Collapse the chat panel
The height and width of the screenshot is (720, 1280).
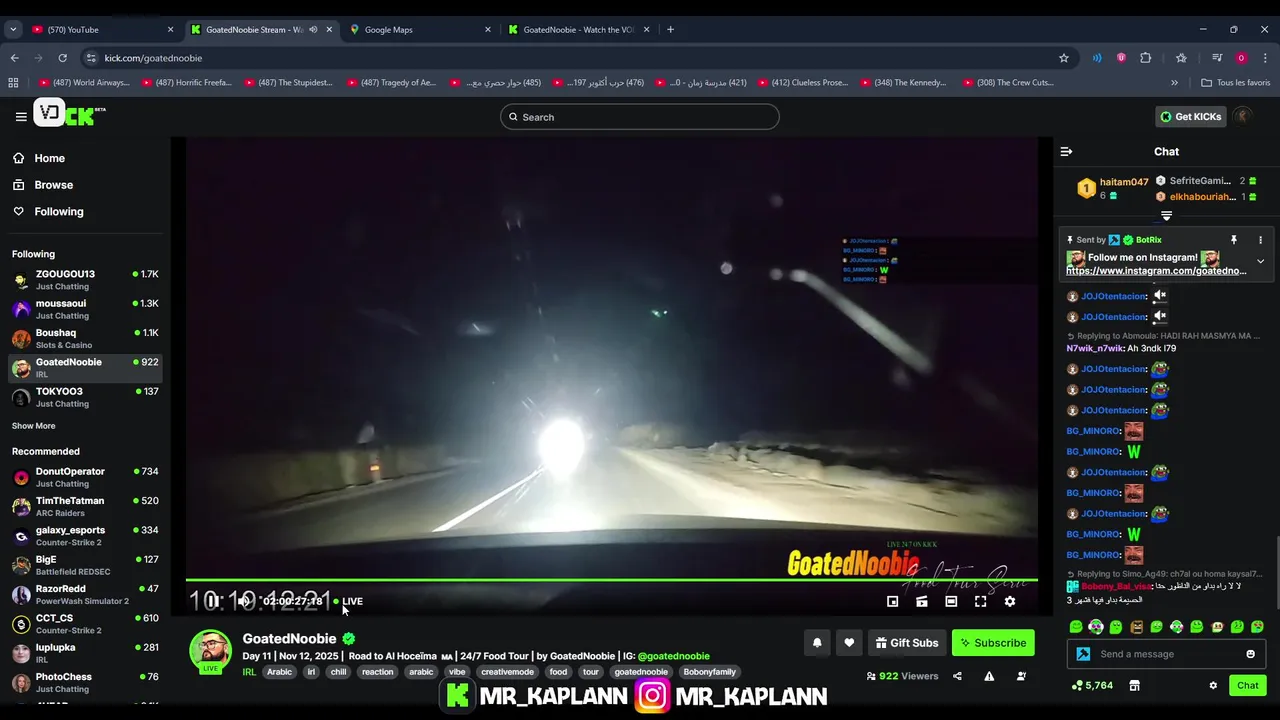click(x=1066, y=152)
